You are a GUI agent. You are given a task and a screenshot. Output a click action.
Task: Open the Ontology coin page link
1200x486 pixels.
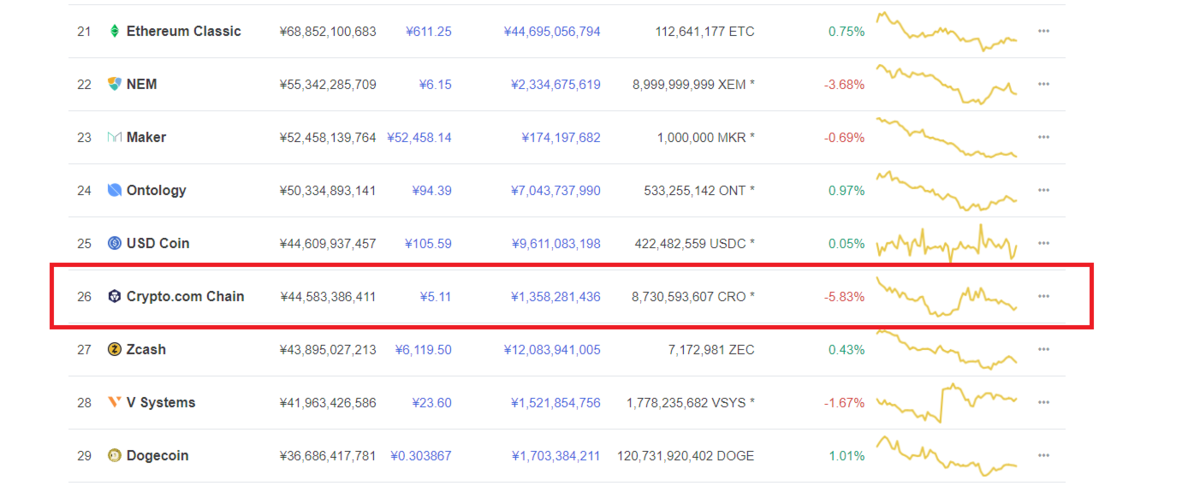pos(156,190)
